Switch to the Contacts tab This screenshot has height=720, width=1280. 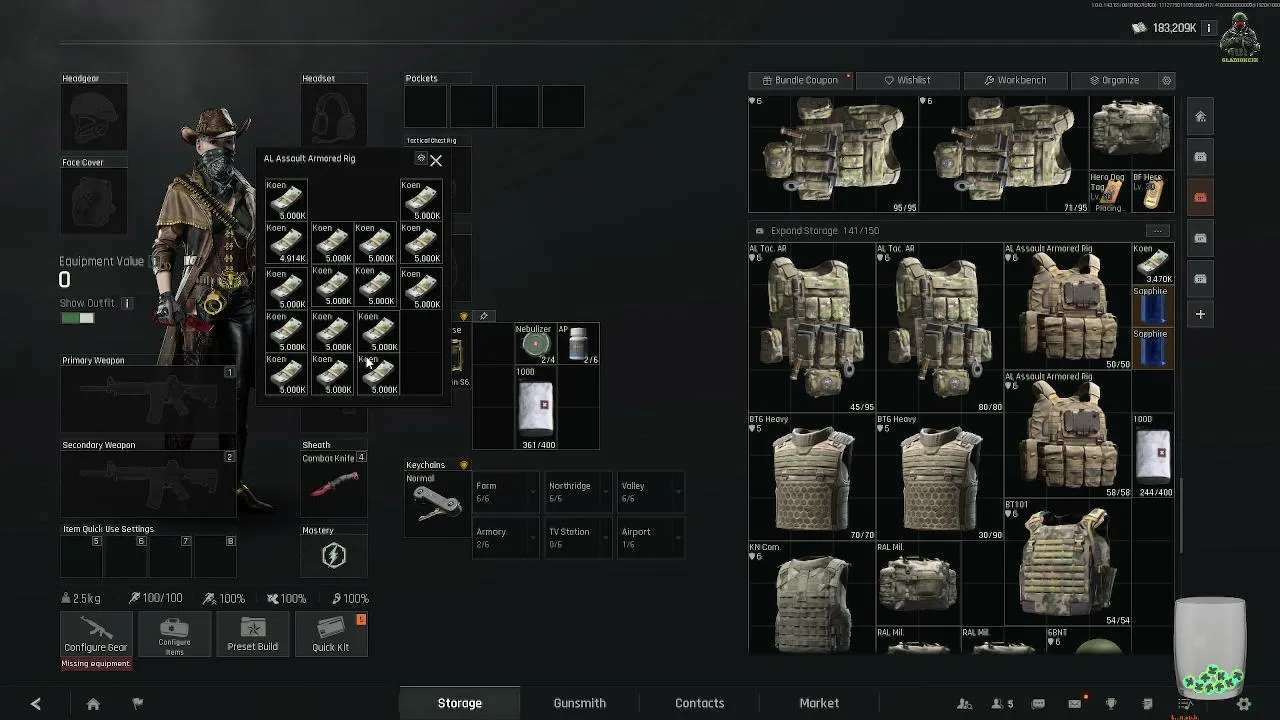point(700,703)
